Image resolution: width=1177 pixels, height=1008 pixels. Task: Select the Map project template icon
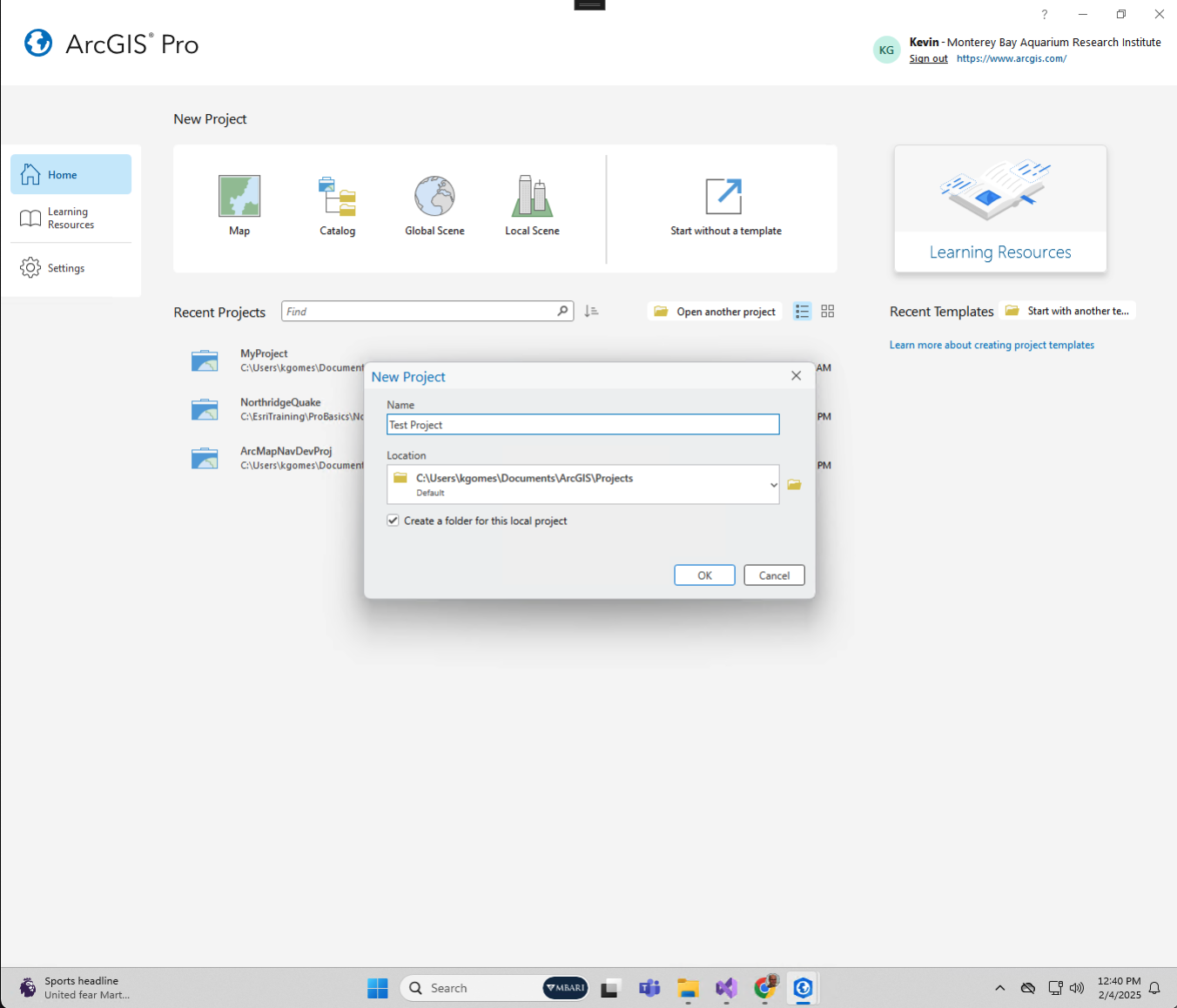coord(239,197)
